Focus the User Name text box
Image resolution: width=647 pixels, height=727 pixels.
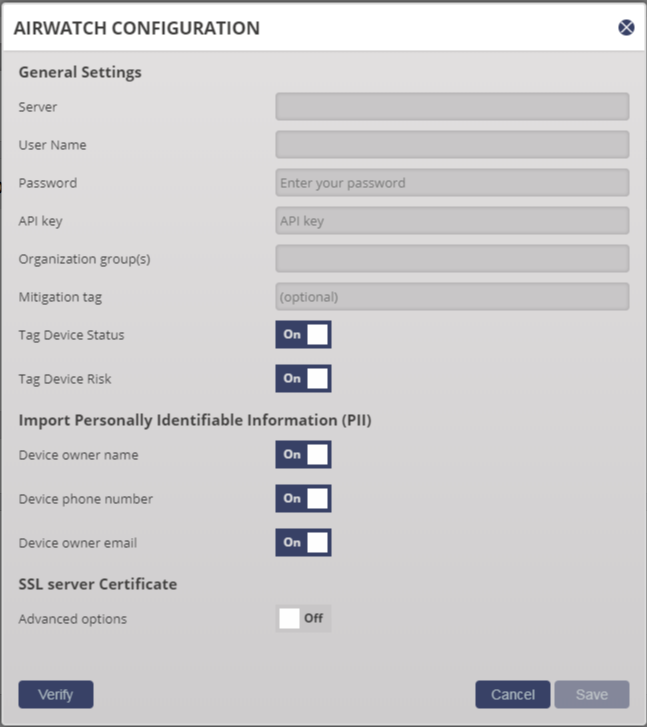click(452, 145)
